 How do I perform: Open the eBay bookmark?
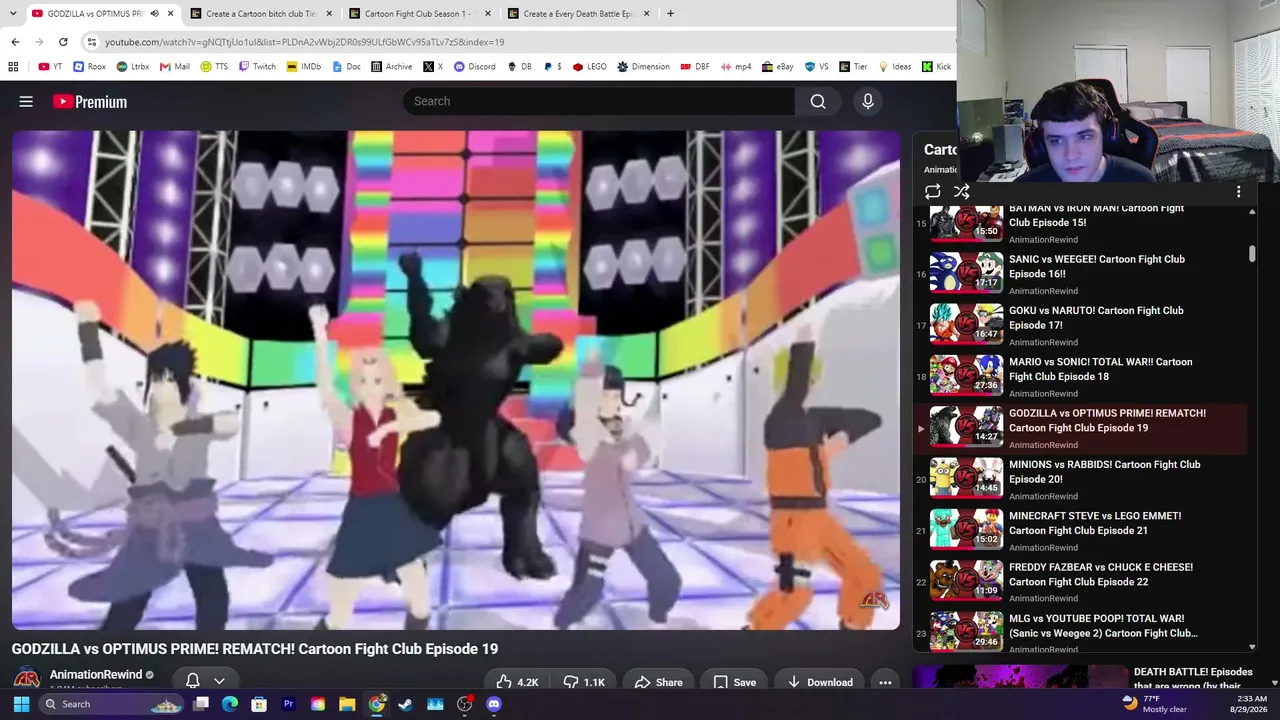[777, 67]
